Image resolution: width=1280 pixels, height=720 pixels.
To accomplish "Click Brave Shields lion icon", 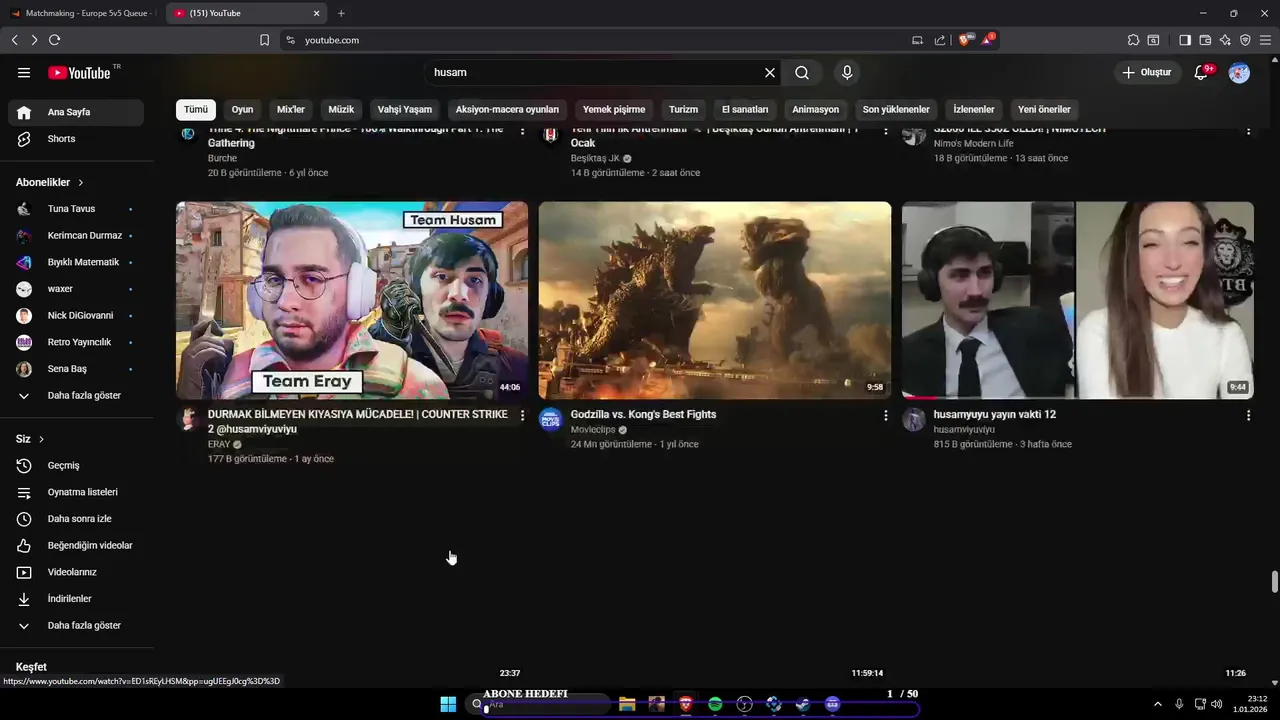I will tap(965, 40).
